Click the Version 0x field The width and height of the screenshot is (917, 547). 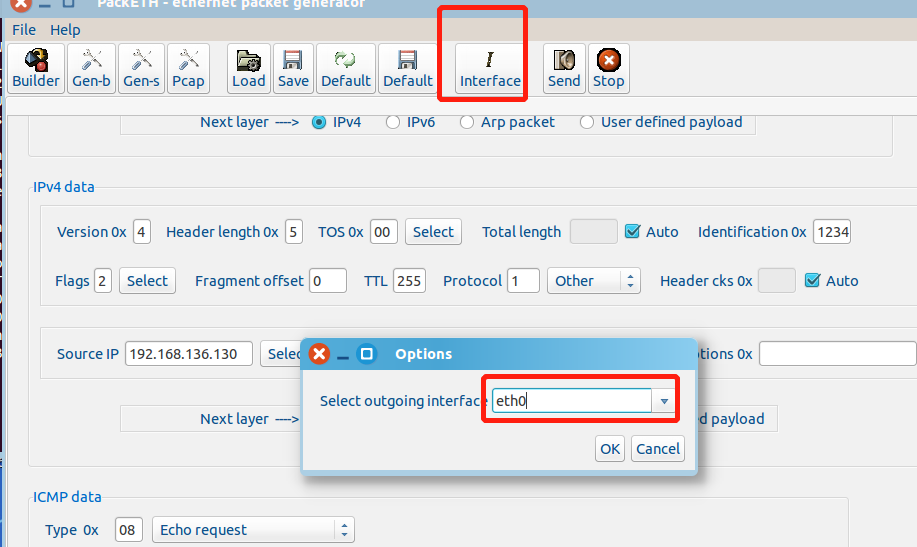coord(142,232)
